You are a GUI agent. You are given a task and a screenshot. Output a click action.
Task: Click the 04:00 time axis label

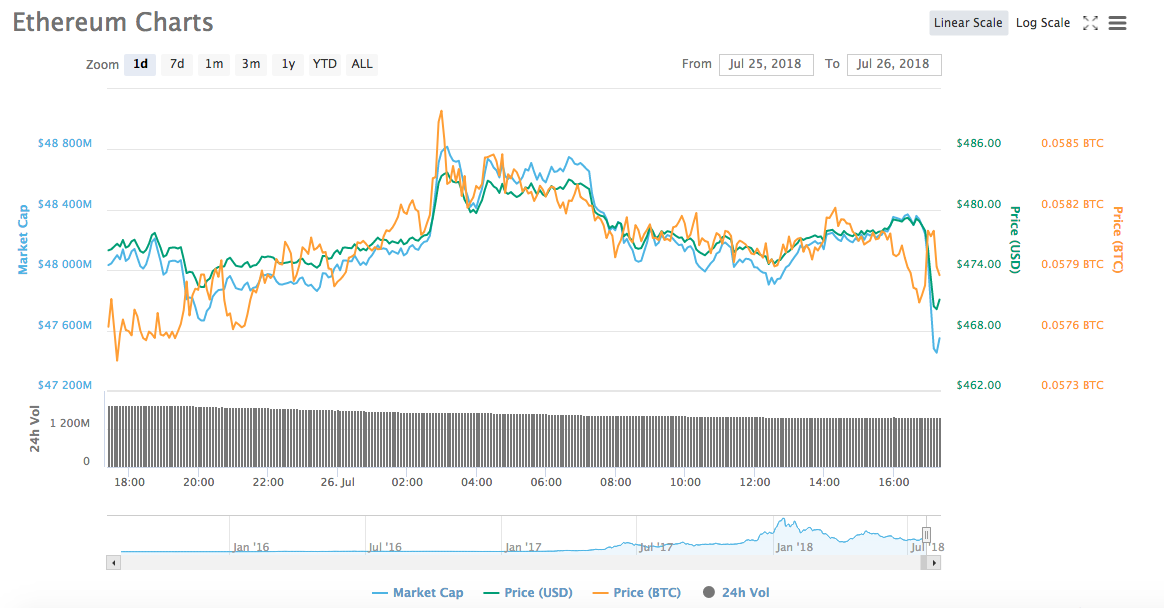[477, 483]
